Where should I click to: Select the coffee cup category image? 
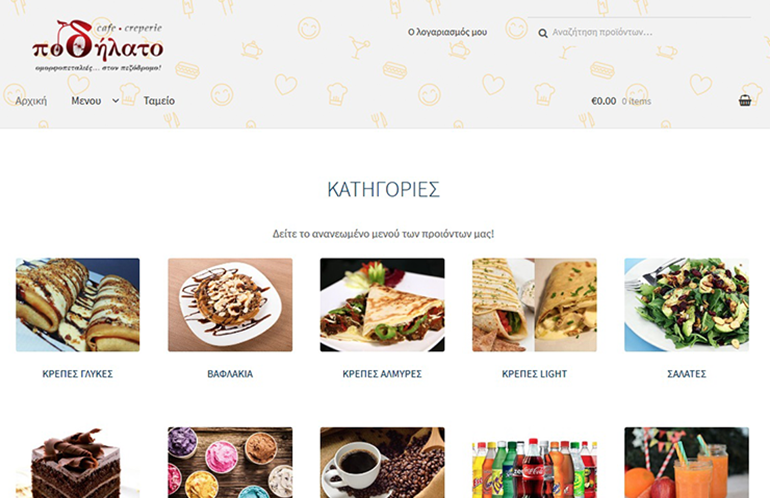(x=382, y=463)
